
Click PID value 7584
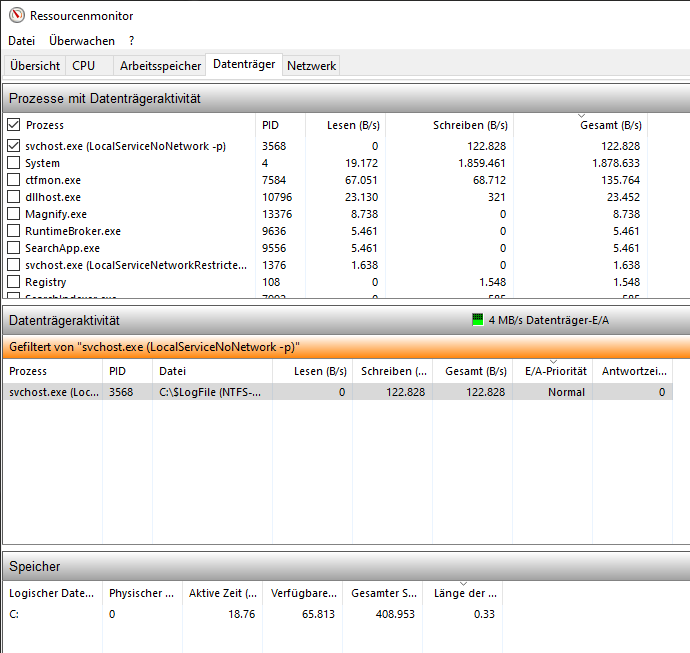pyautogui.click(x=274, y=180)
